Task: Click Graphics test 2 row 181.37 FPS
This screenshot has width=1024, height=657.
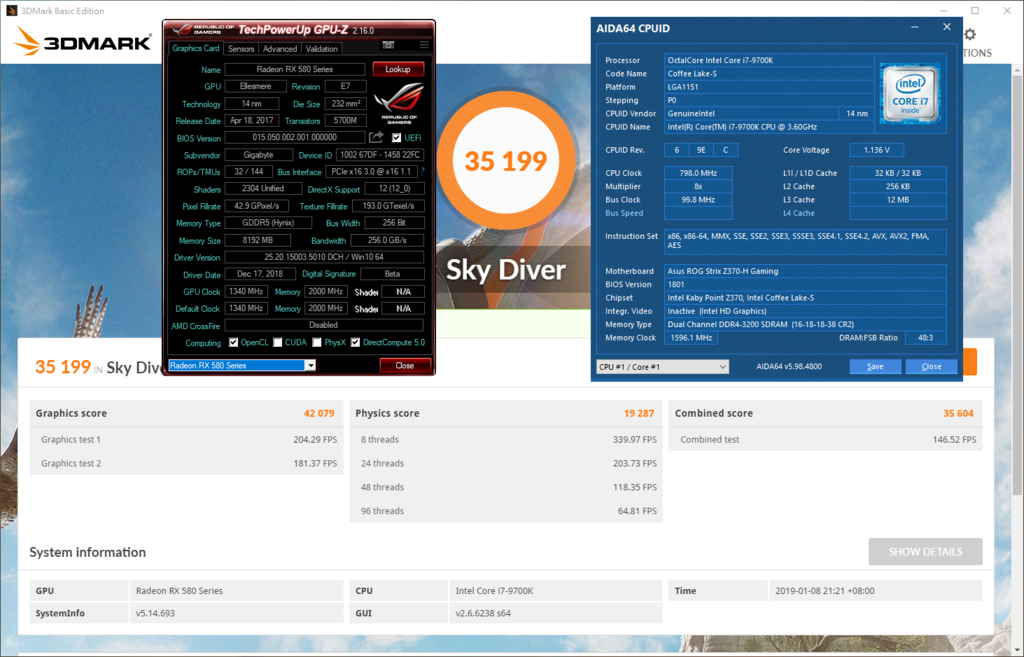Action: 186,463
